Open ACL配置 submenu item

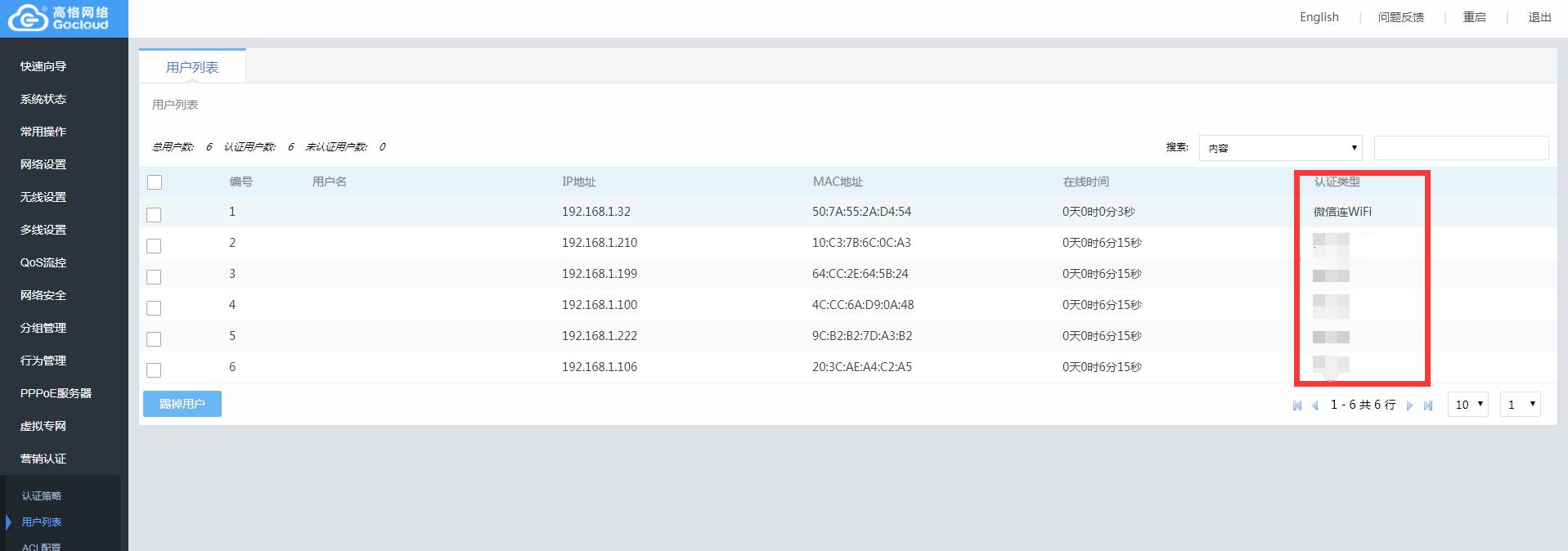pos(42,546)
